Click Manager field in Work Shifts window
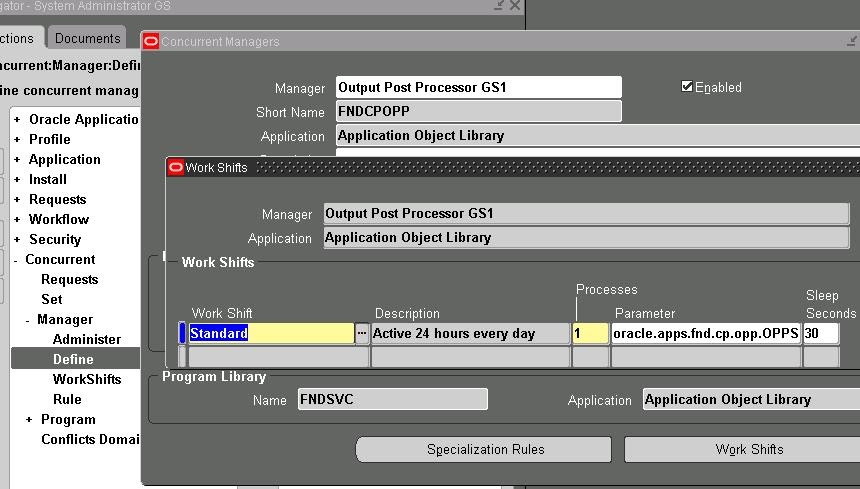Image resolution: width=860 pixels, height=489 pixels. (x=586, y=213)
